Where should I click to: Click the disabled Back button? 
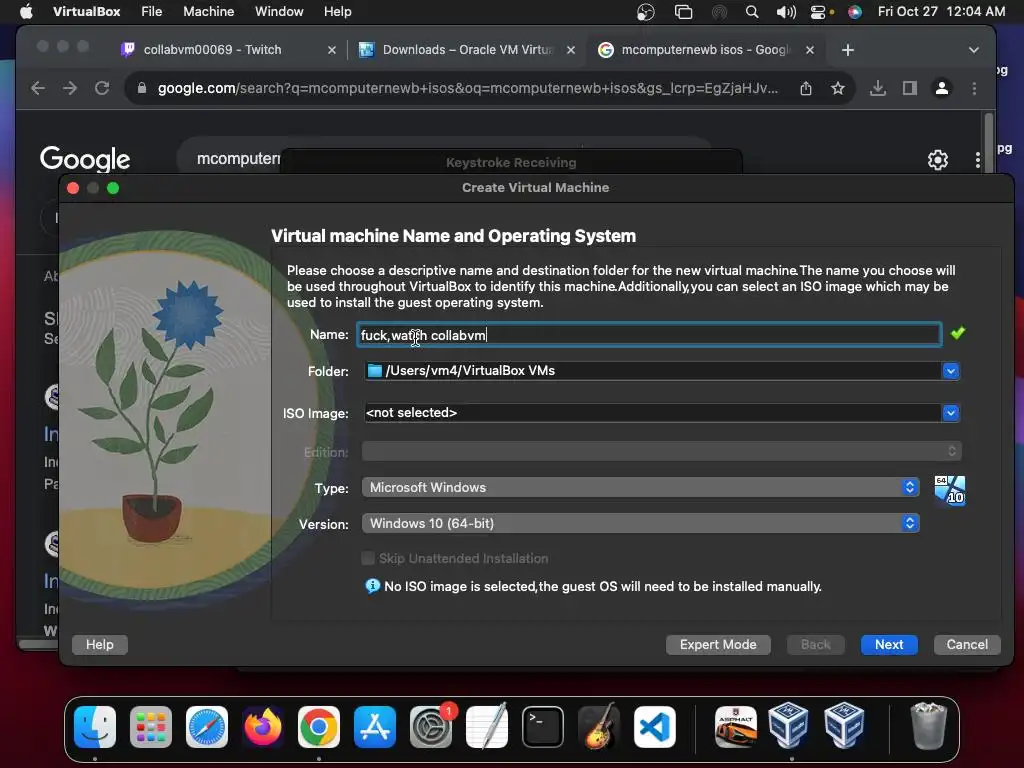pyautogui.click(x=816, y=645)
